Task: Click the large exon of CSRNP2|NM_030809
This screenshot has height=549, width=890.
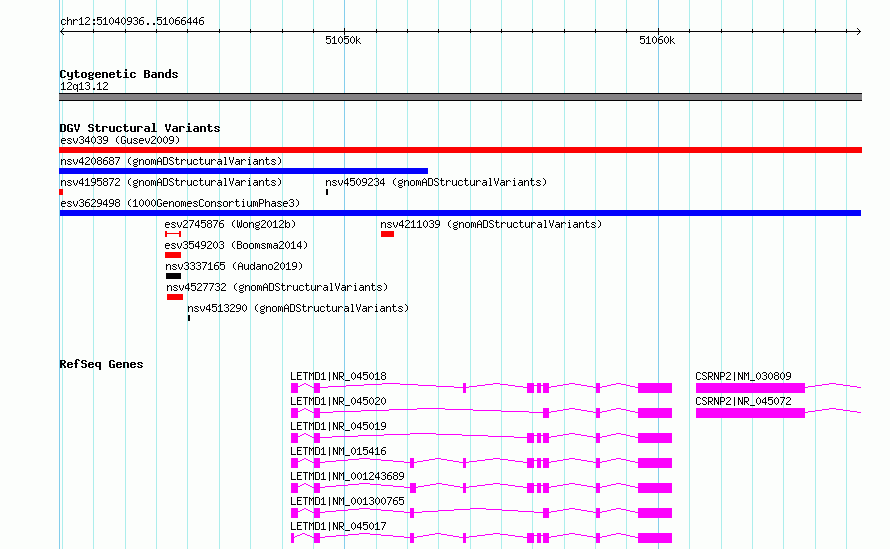Action: click(750, 388)
